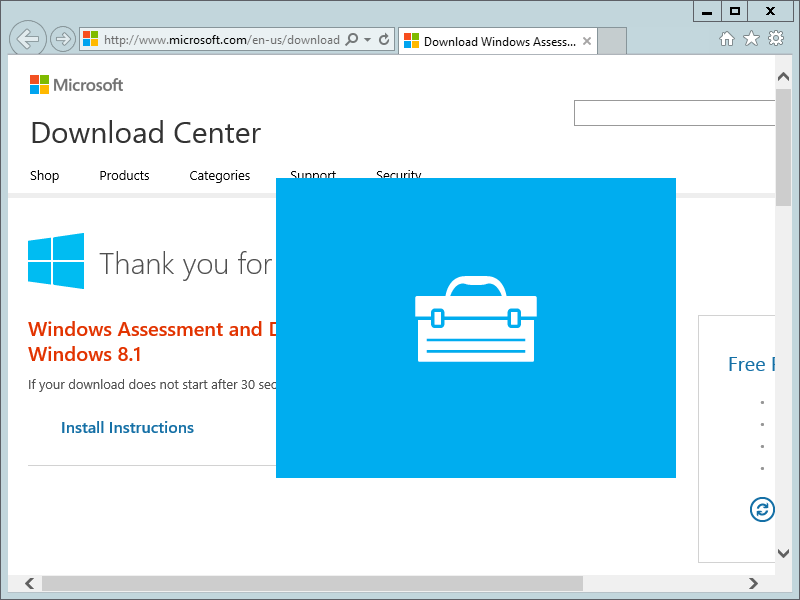Click the toolbox icon on blue splash
Screen dimensions: 800x600
[476, 319]
